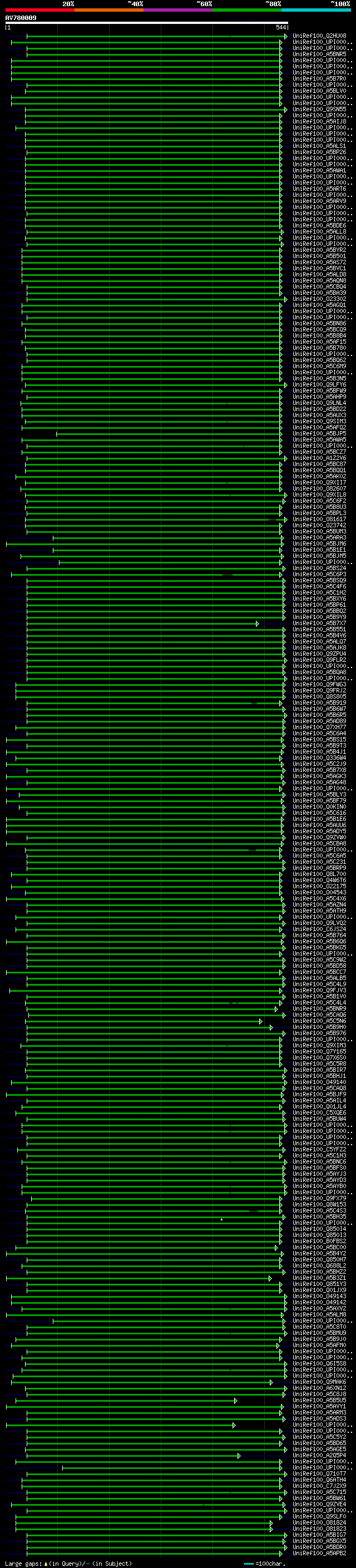Select hit label UniRef100_A5ALL8

[x=319, y=232]
